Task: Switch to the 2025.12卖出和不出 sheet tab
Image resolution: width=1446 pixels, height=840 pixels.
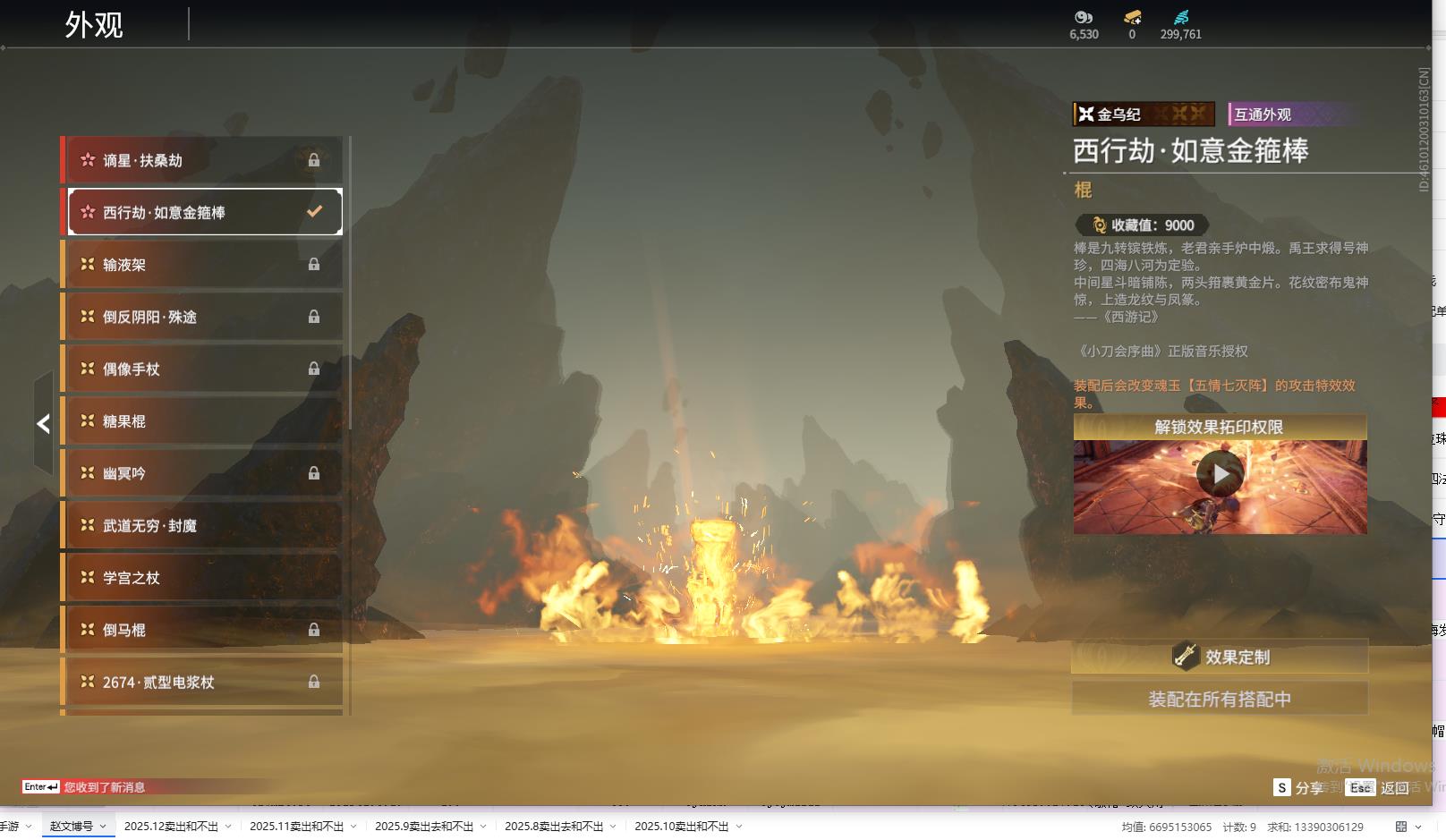Action: pos(171,827)
